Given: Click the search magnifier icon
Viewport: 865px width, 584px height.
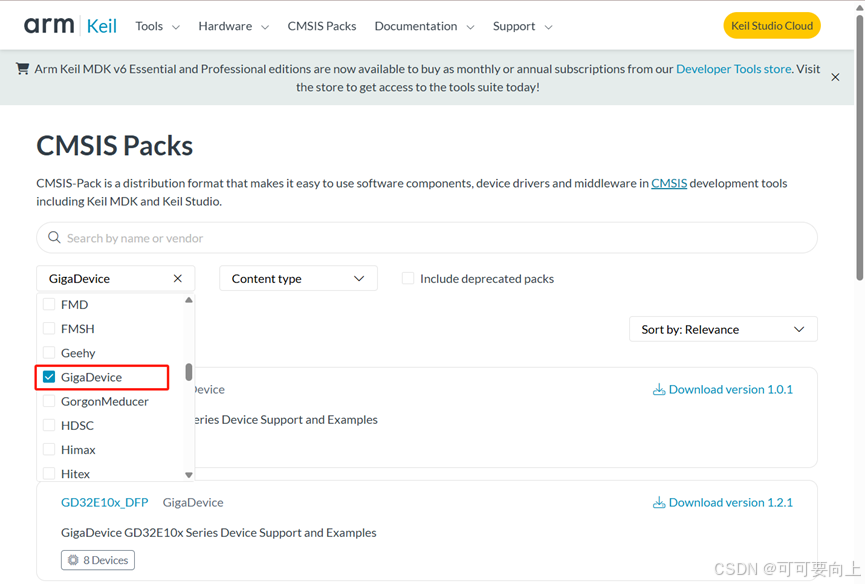Looking at the screenshot, I should 54,238.
